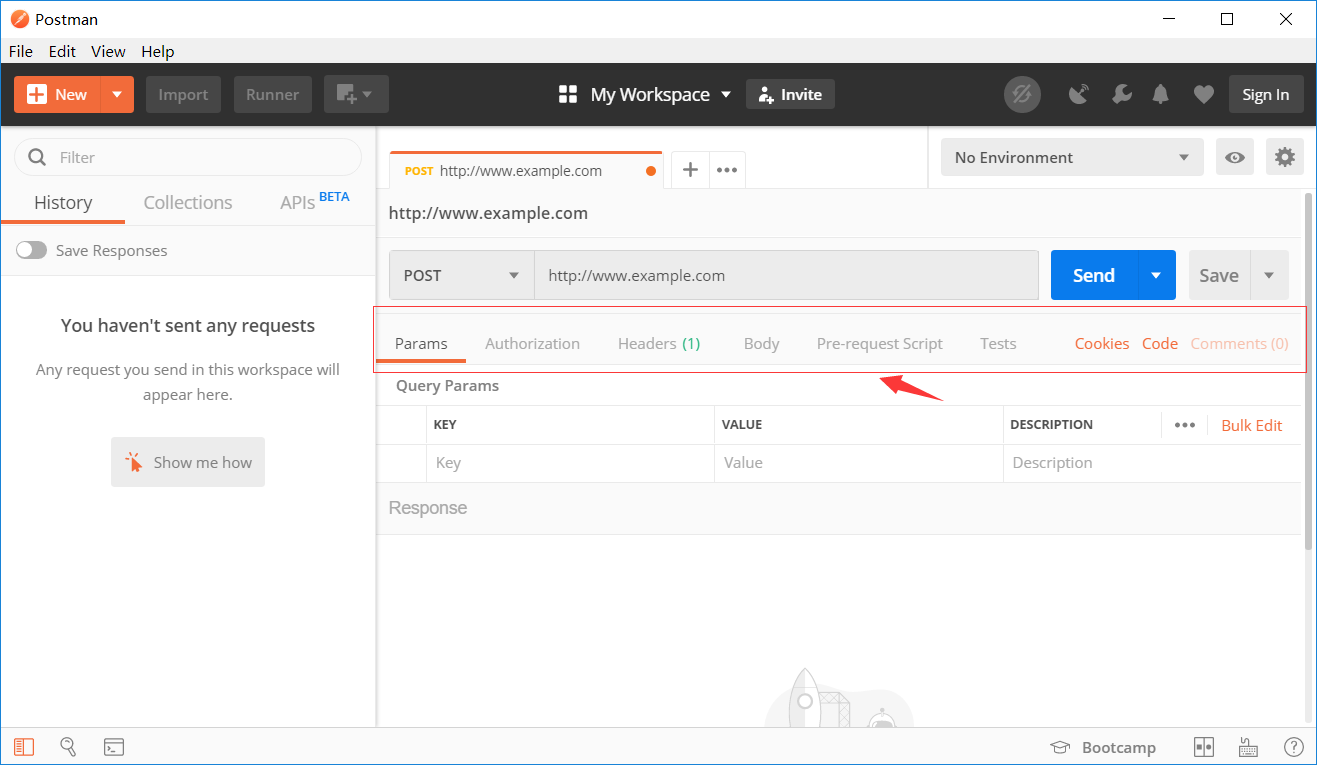Click the request pane vertical scrollbar
Viewport: 1317px width, 765px height.
[x=1309, y=370]
